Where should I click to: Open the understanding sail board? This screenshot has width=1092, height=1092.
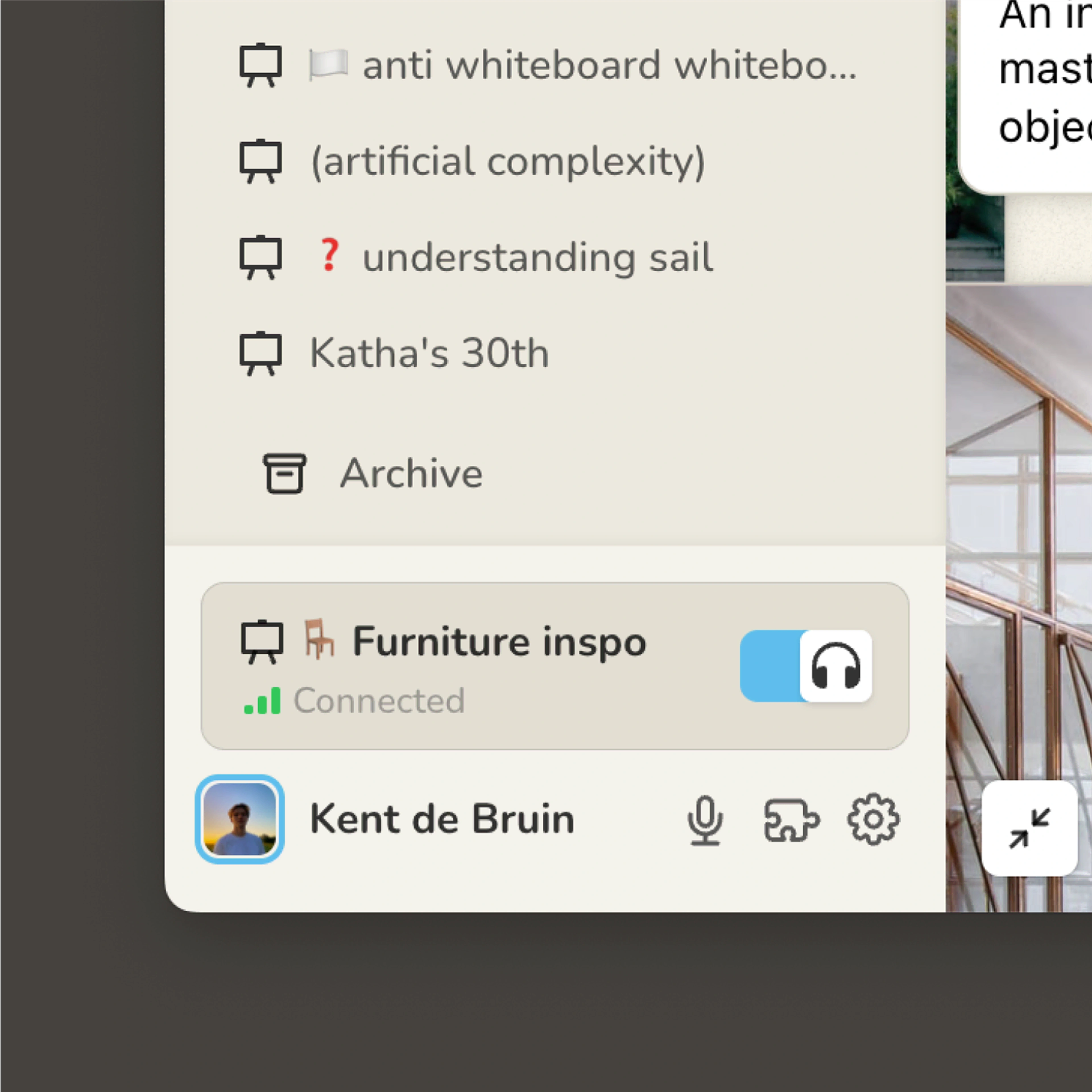click(537, 257)
